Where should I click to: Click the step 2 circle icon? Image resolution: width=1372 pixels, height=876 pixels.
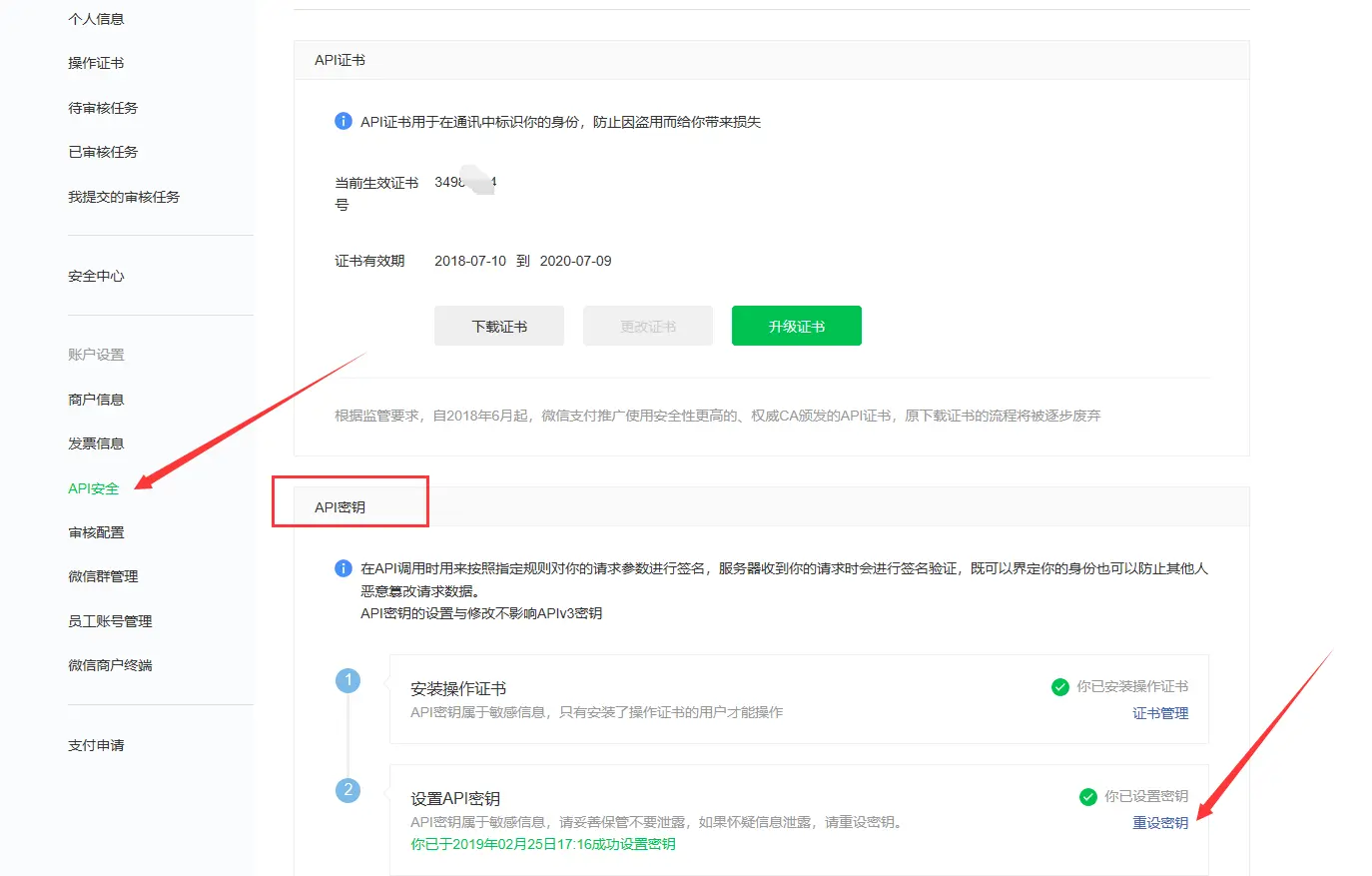(347, 790)
